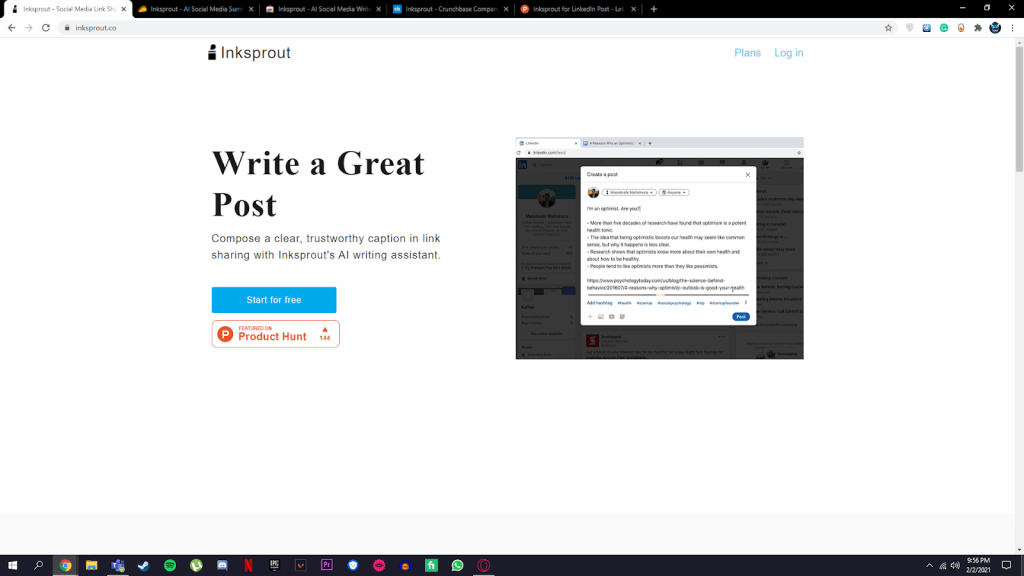The height and width of the screenshot is (576, 1024).
Task: Open Spotify from the taskbar
Action: 170,566
